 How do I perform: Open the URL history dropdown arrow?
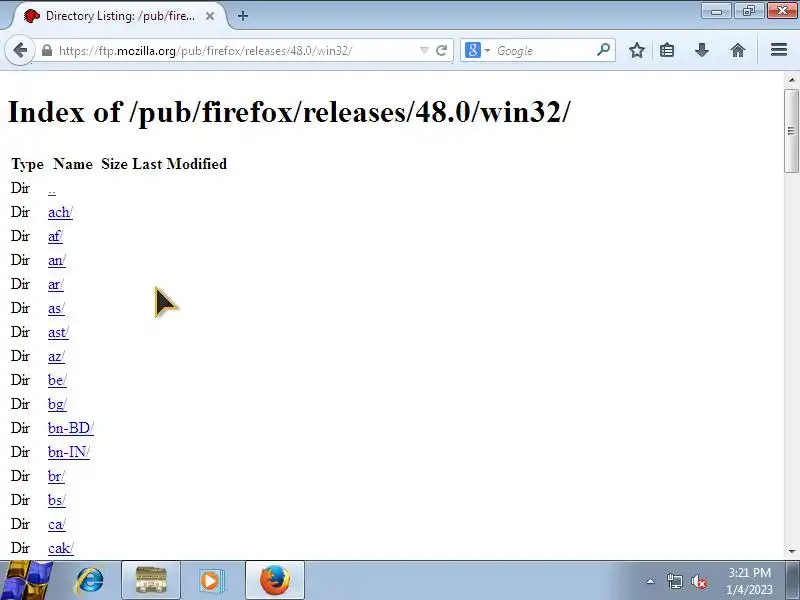pos(423,51)
